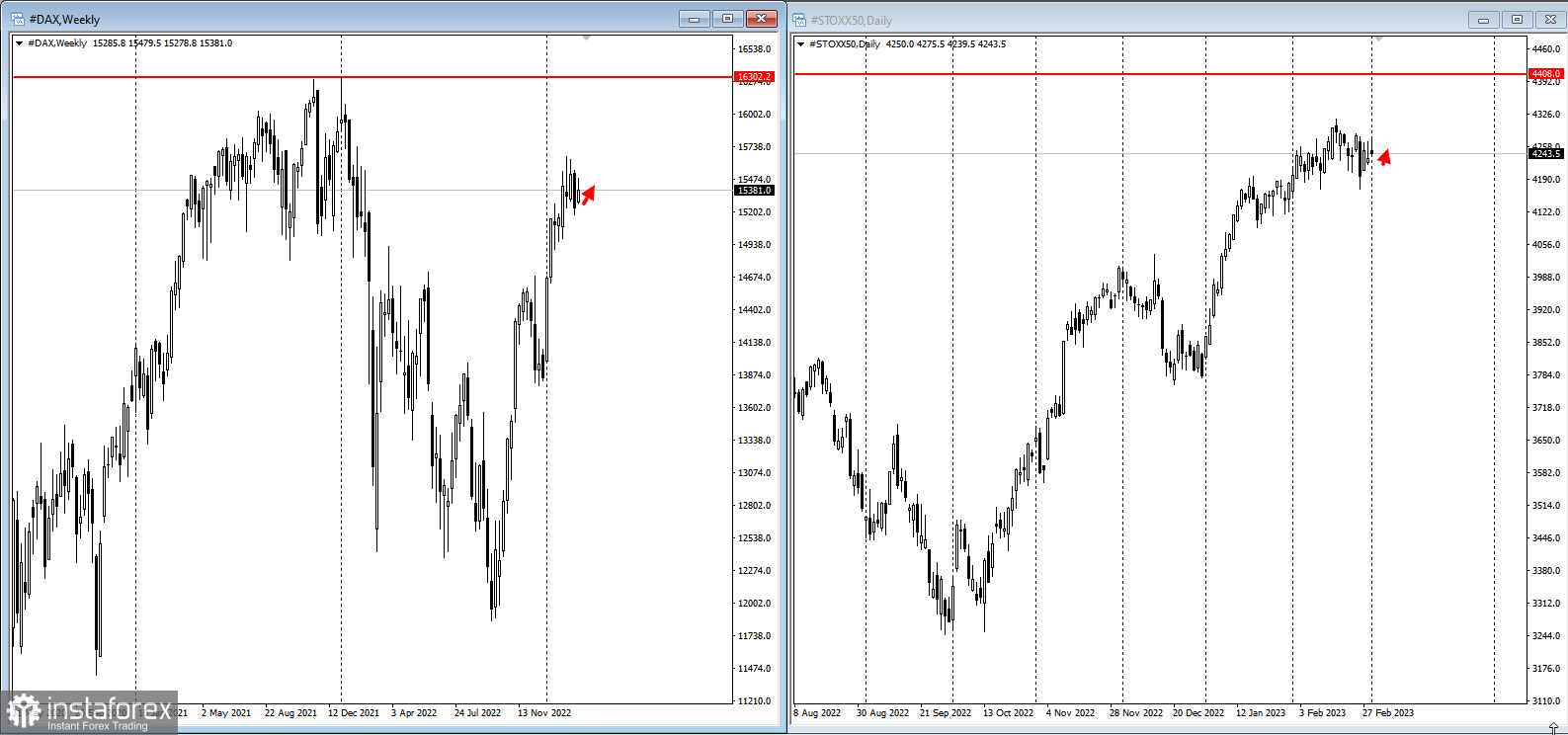Click the 3244.0 price scale label
Viewport: 1568px width, 735px height.
pyautogui.click(x=1545, y=636)
